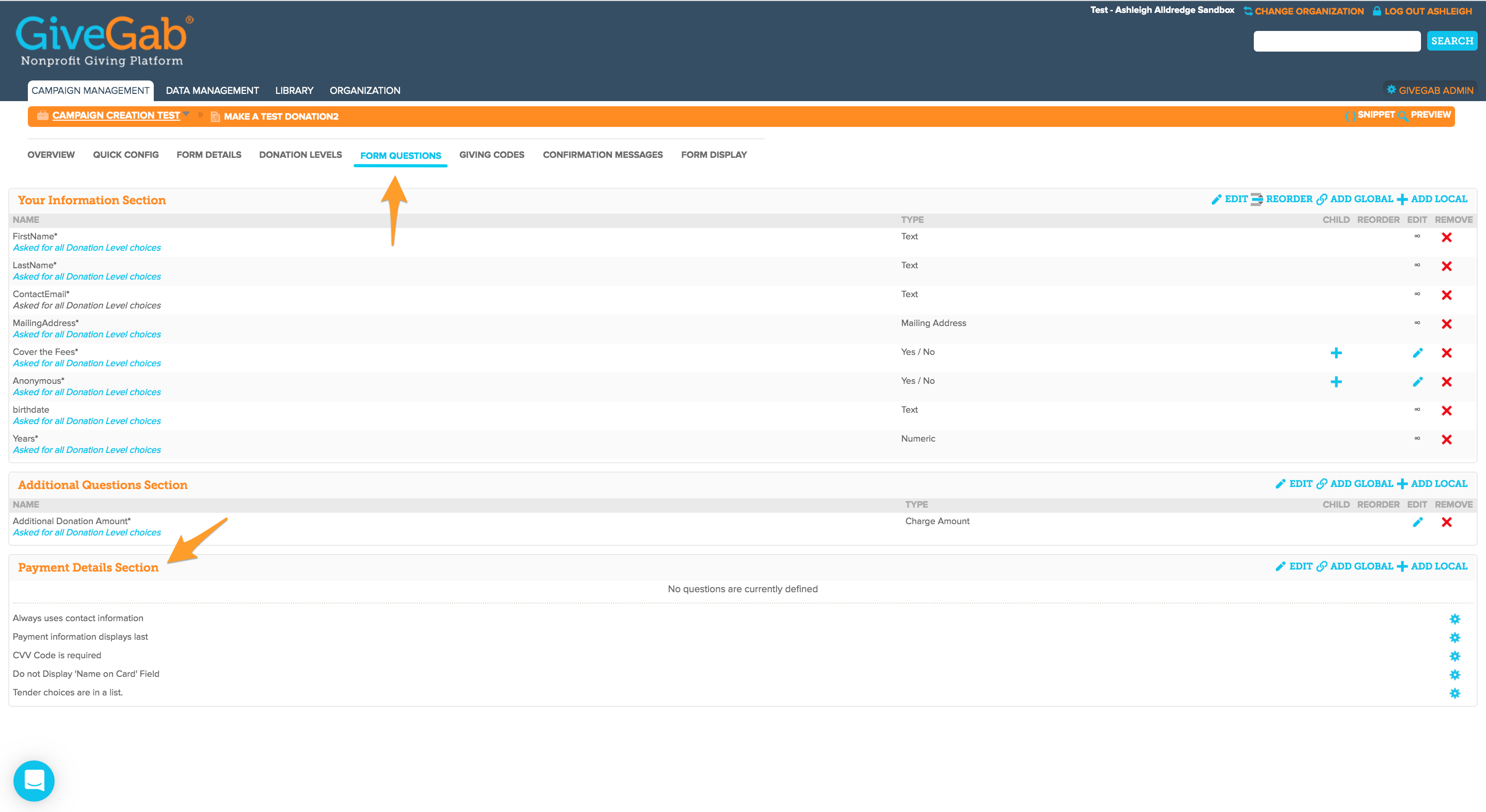Add global question to Your Information
The image size is (1486, 812).
(x=1354, y=199)
